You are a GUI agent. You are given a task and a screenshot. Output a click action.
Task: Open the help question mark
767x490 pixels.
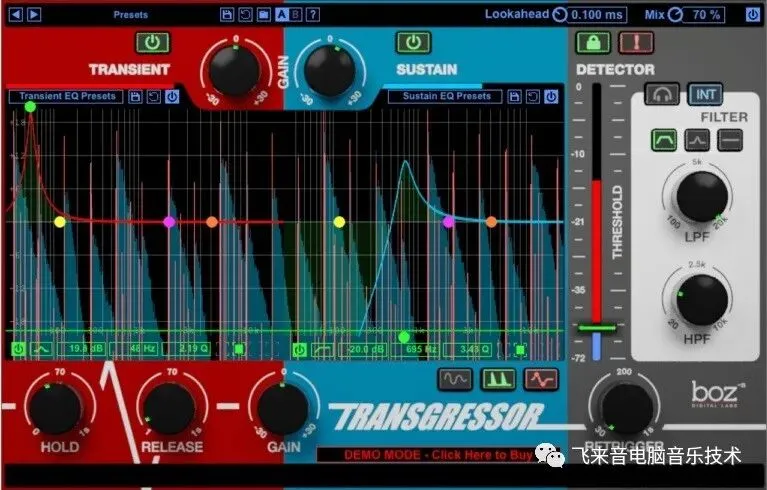(313, 15)
